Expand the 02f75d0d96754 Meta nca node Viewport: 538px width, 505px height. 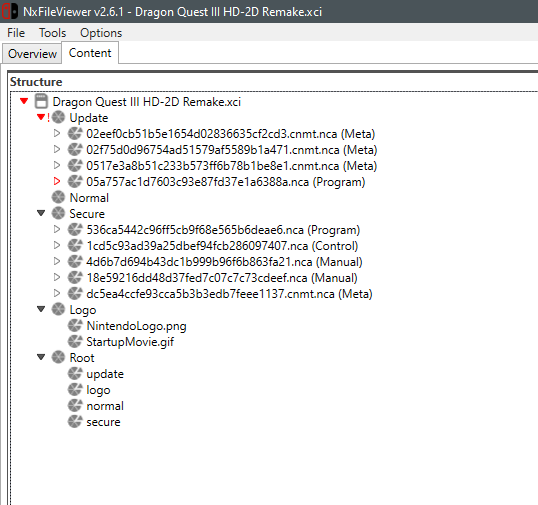(57, 149)
